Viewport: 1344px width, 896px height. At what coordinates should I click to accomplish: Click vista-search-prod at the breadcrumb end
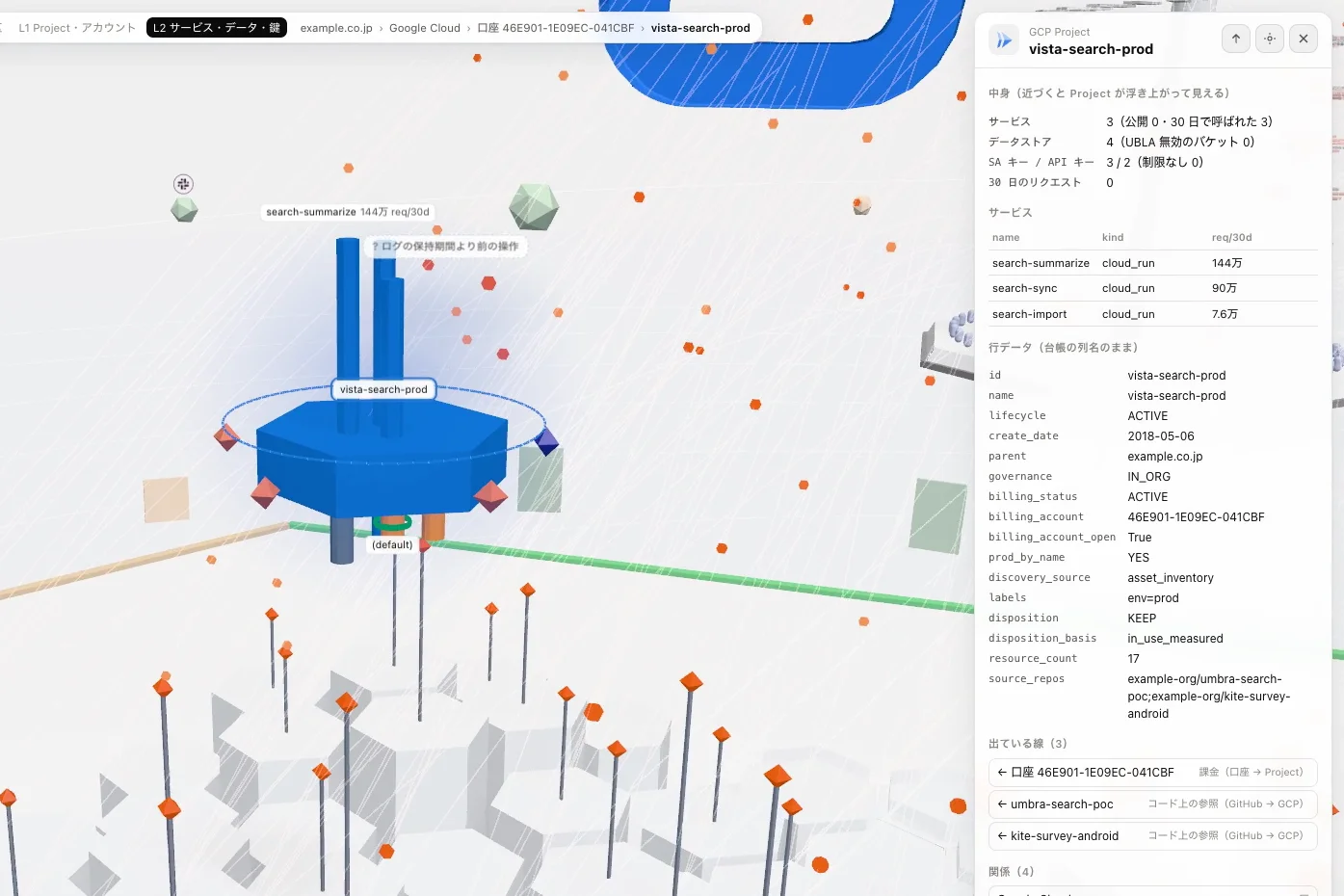pyautogui.click(x=700, y=28)
